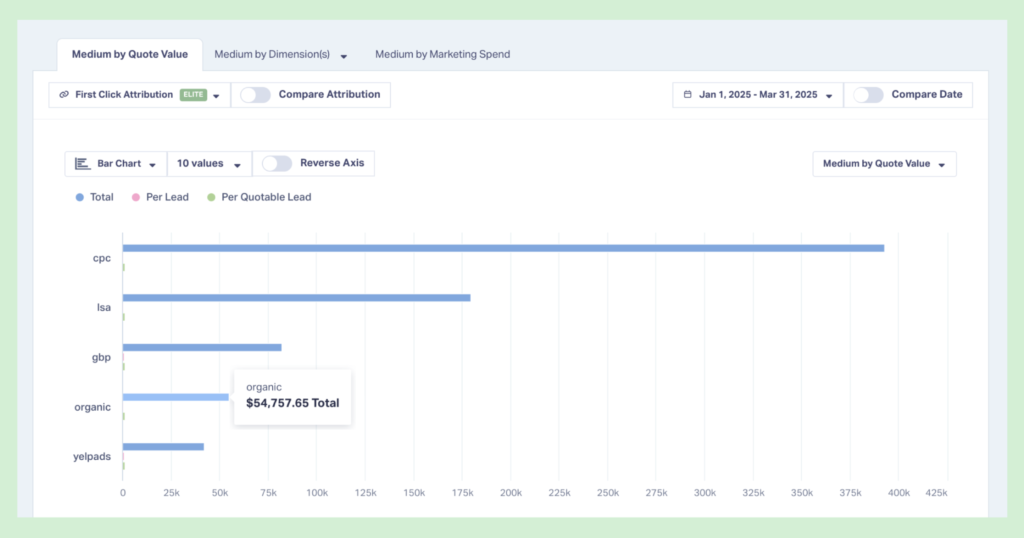Viewport: 1024px width, 538px height.
Task: Click the 100k x-axis tick label
Action: 317,493
